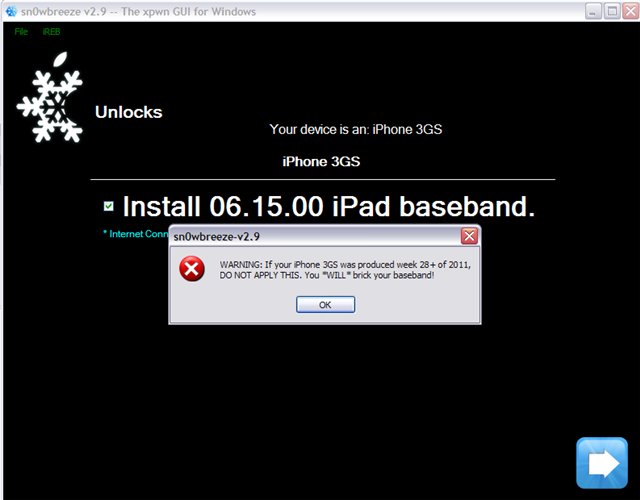Click the OK button in the warning dialog
Image resolution: width=640 pixels, height=500 pixels.
325,304
